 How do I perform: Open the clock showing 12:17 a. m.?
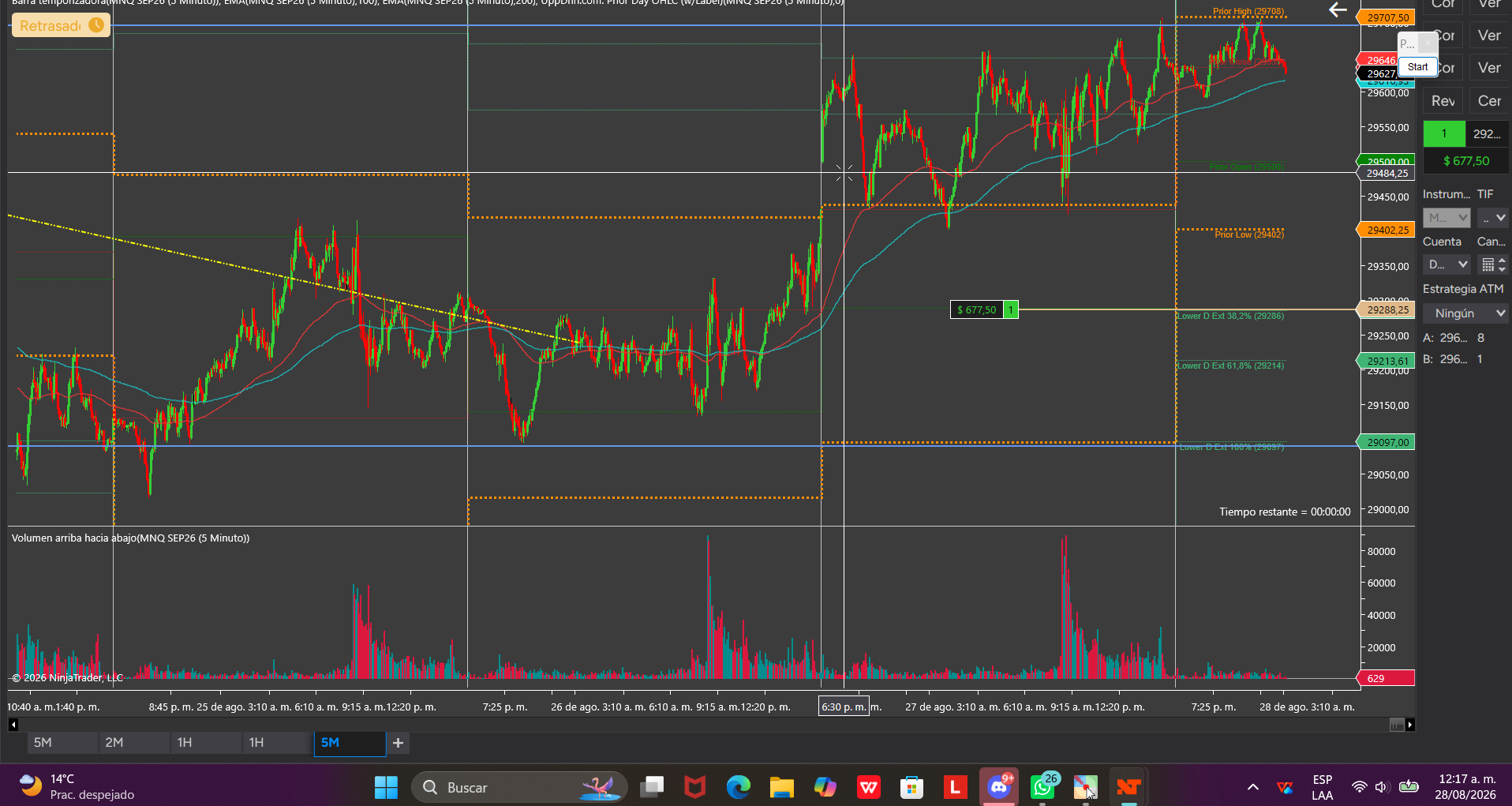(x=1467, y=787)
